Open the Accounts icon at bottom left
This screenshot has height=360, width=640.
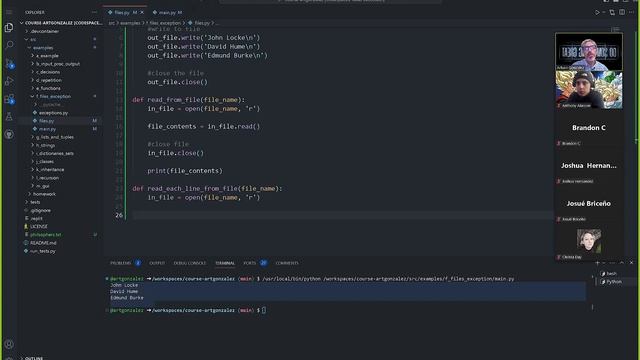click(9, 344)
